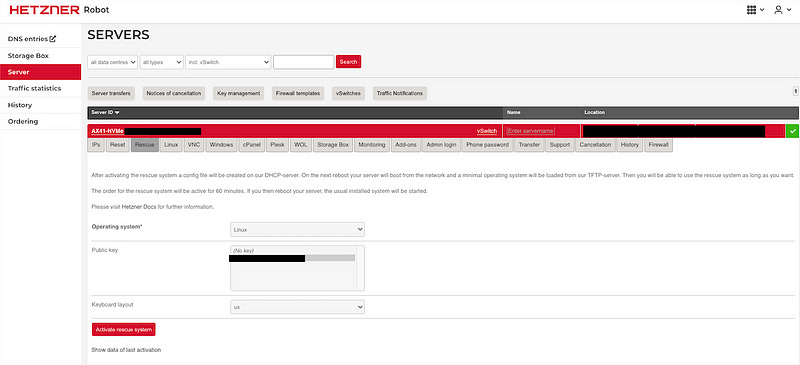Switch to the Support tab
Screen dimensions: 800x365
pyautogui.click(x=560, y=145)
